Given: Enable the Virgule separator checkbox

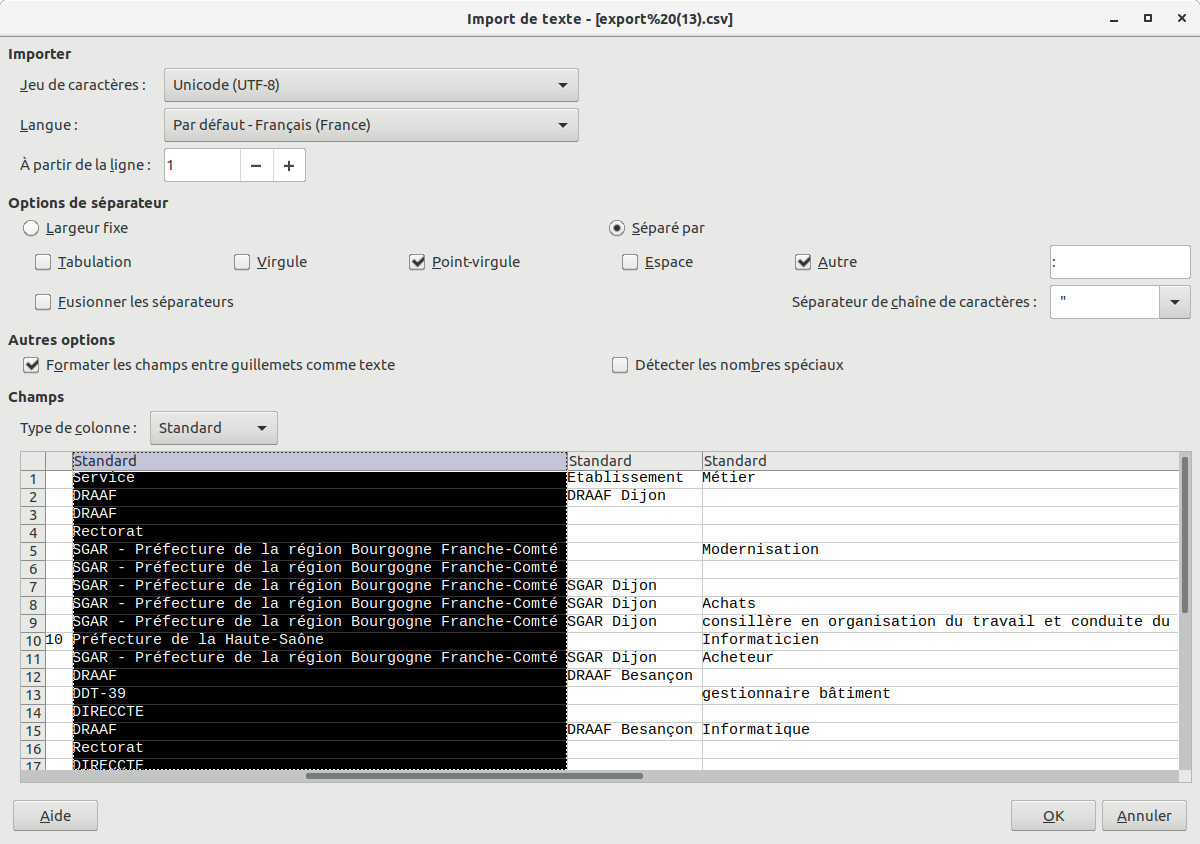Looking at the screenshot, I should click(x=242, y=262).
